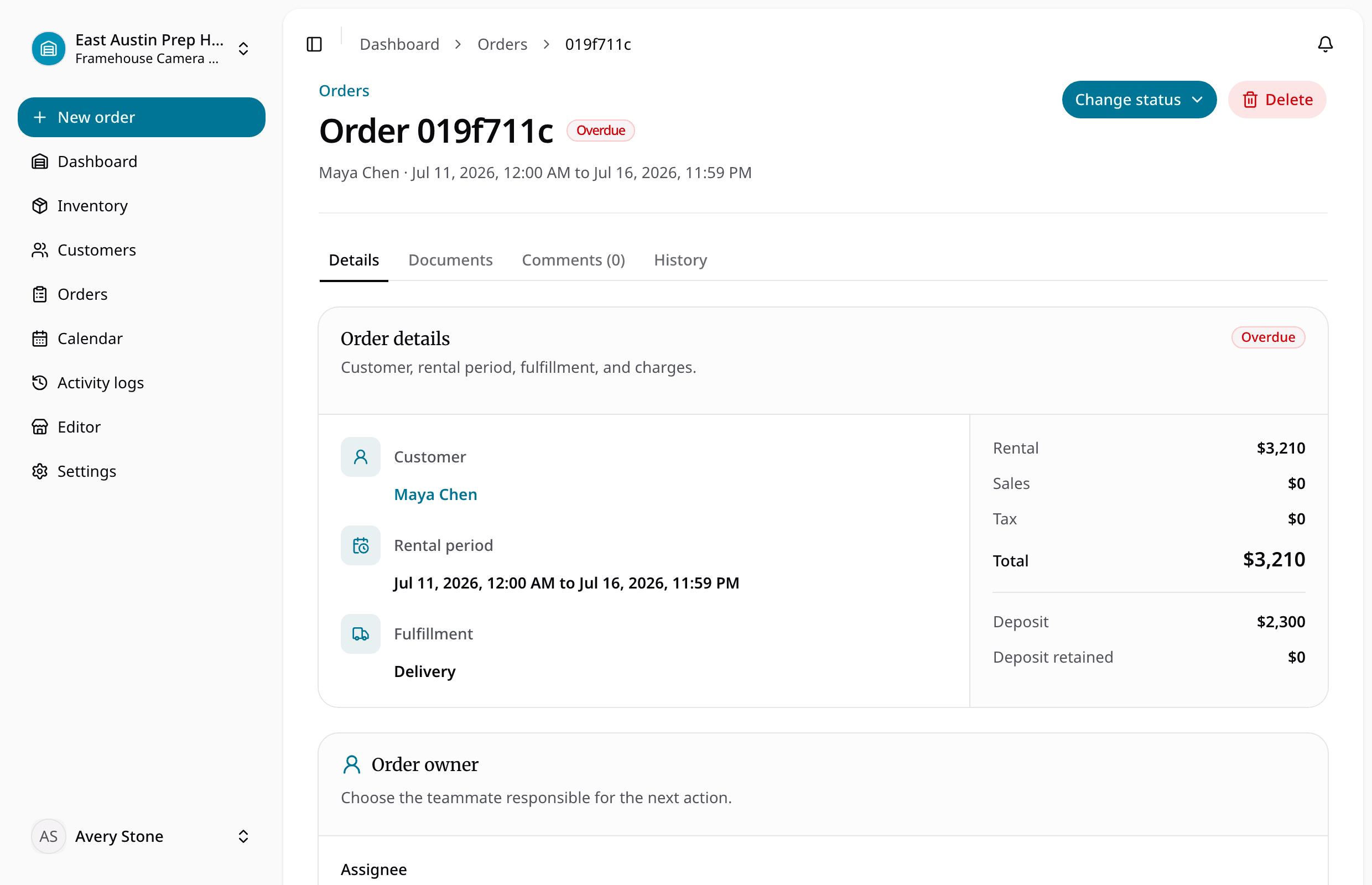1372x885 pixels.
Task: Open Editor in the sidebar
Action: pyautogui.click(x=141, y=427)
